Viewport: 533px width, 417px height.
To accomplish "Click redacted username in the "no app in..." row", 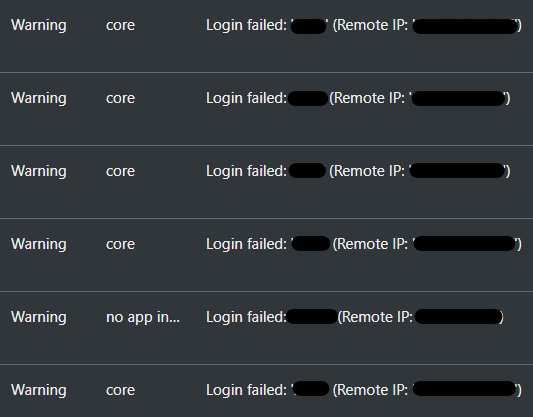I will 312,316.
